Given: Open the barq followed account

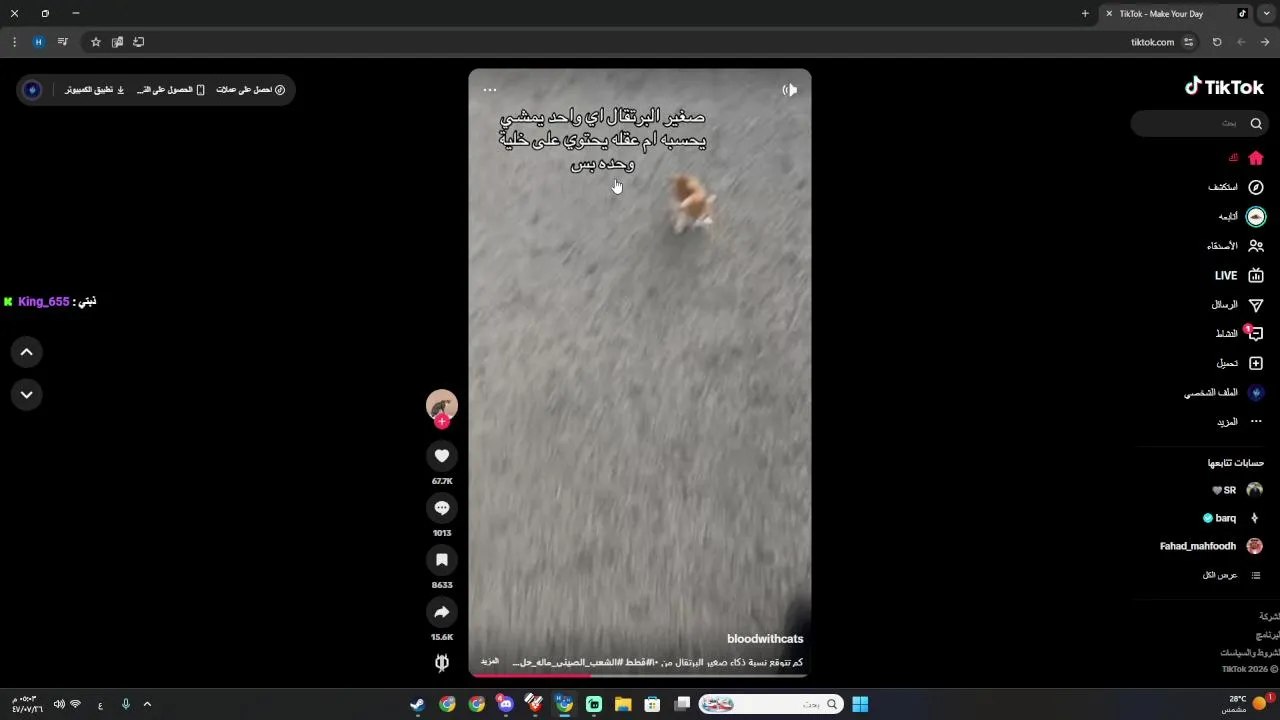Looking at the screenshot, I should coord(1232,518).
